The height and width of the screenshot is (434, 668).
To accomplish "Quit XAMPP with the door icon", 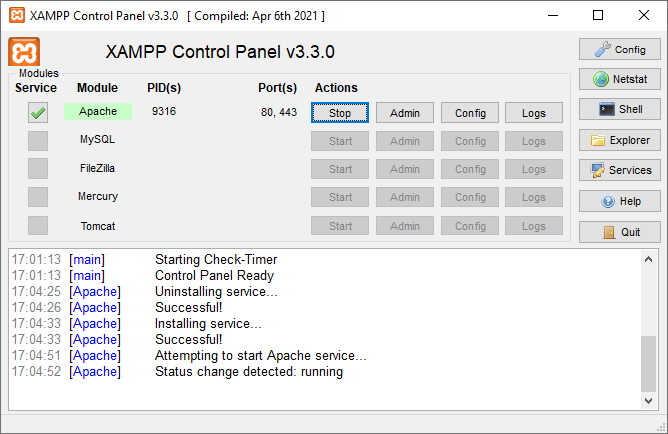I will [619, 232].
